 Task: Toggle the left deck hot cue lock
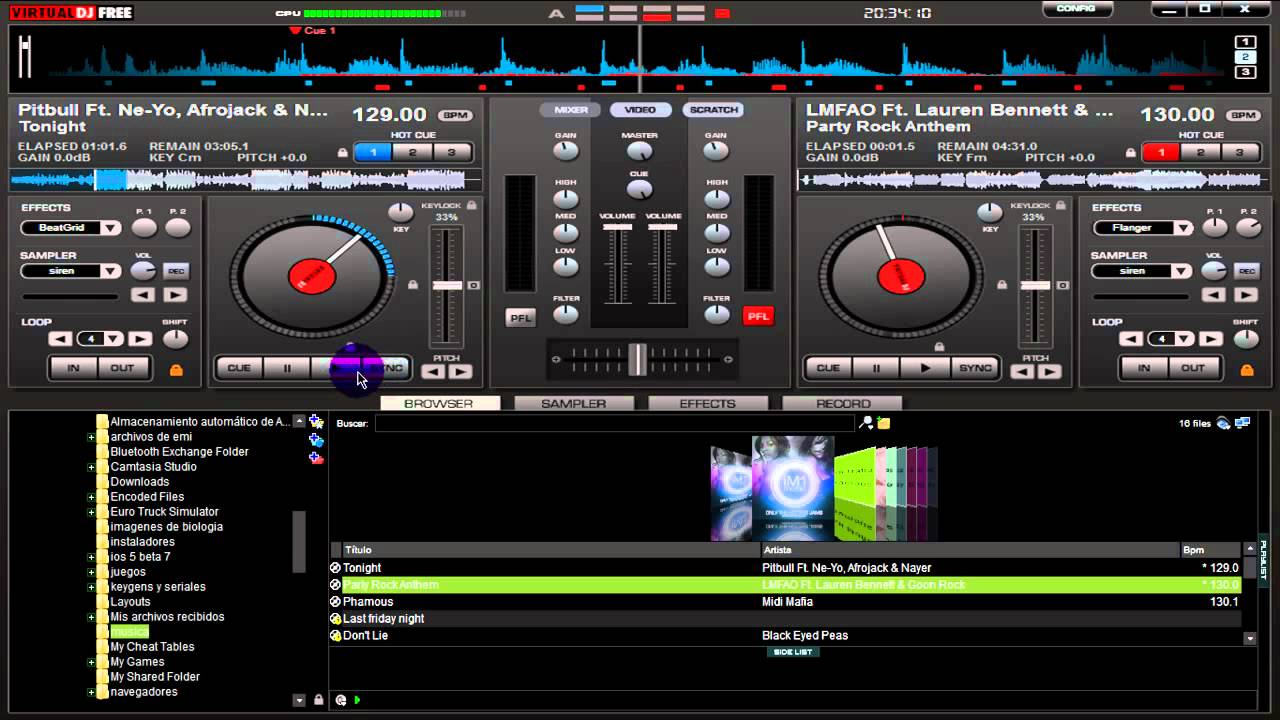[343, 153]
